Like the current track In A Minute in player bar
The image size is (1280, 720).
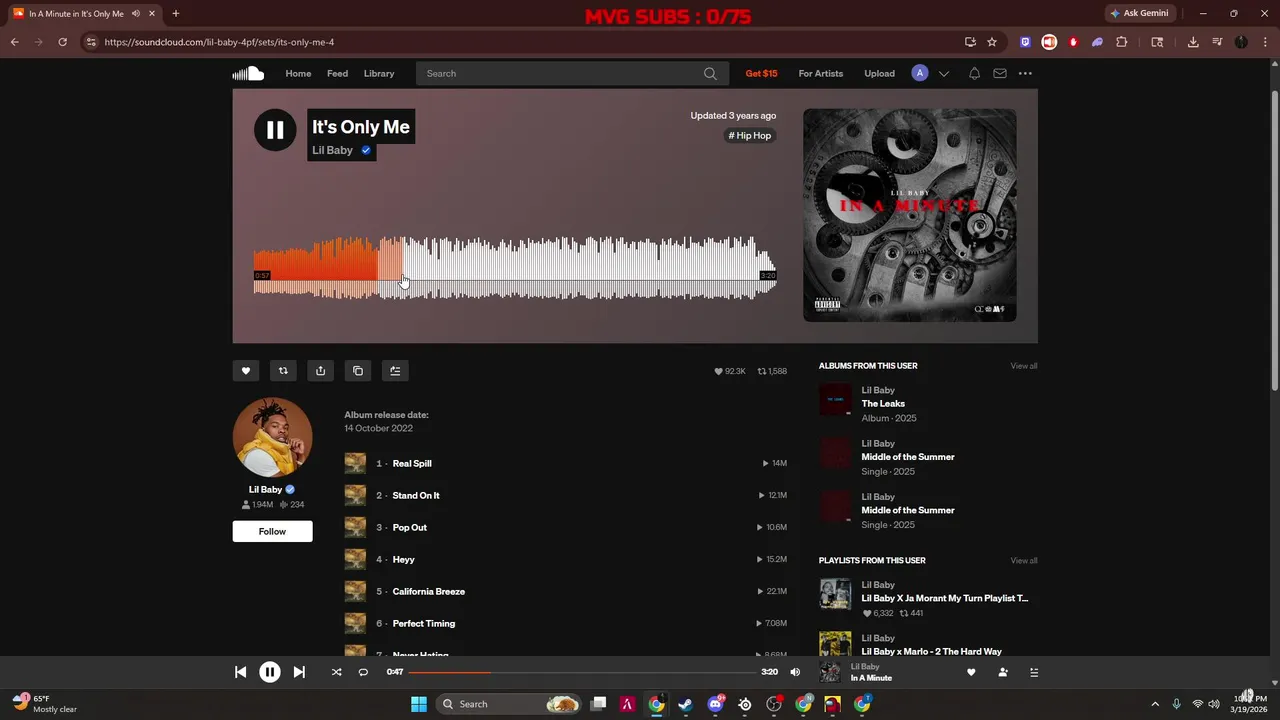point(971,672)
